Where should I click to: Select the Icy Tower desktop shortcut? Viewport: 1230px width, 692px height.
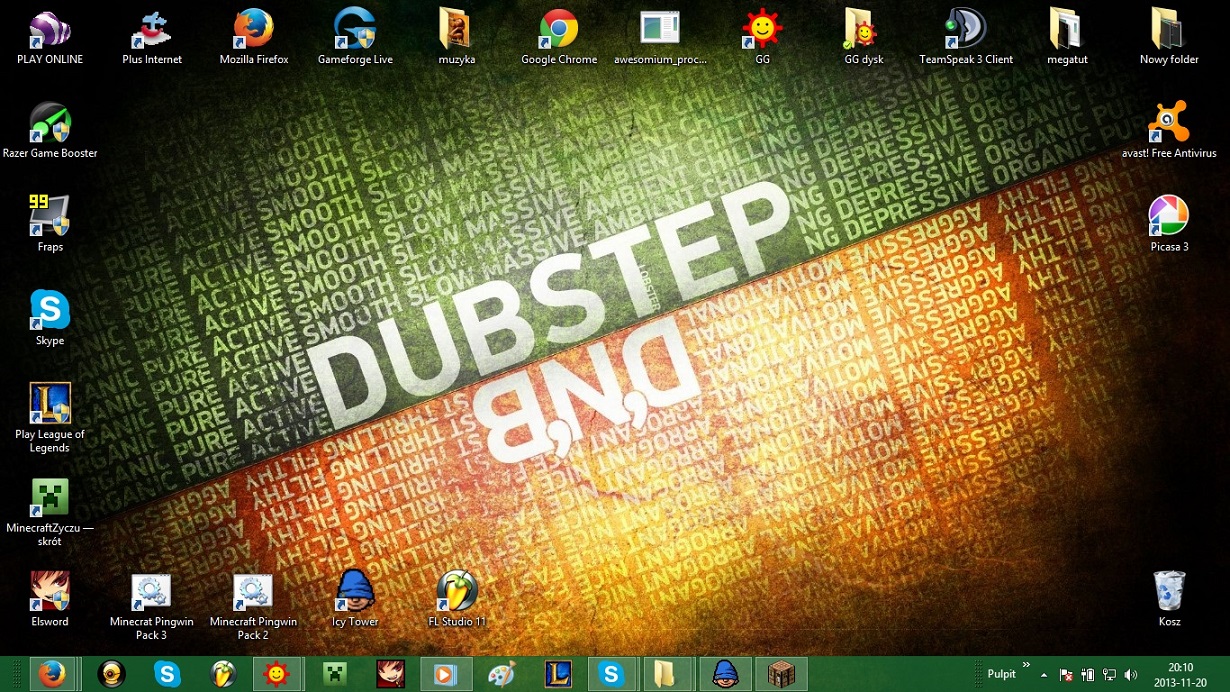click(x=355, y=599)
